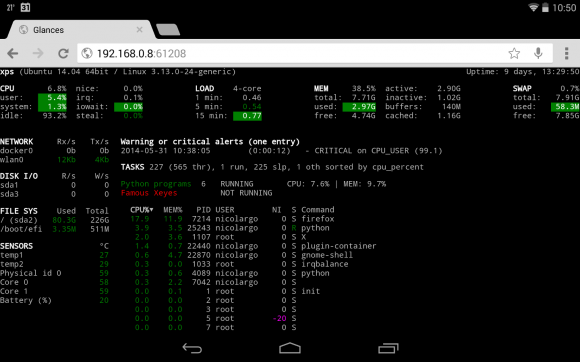Screen dimensions: 580x362
Task: Tap the Android home button
Action: click(290, 348)
